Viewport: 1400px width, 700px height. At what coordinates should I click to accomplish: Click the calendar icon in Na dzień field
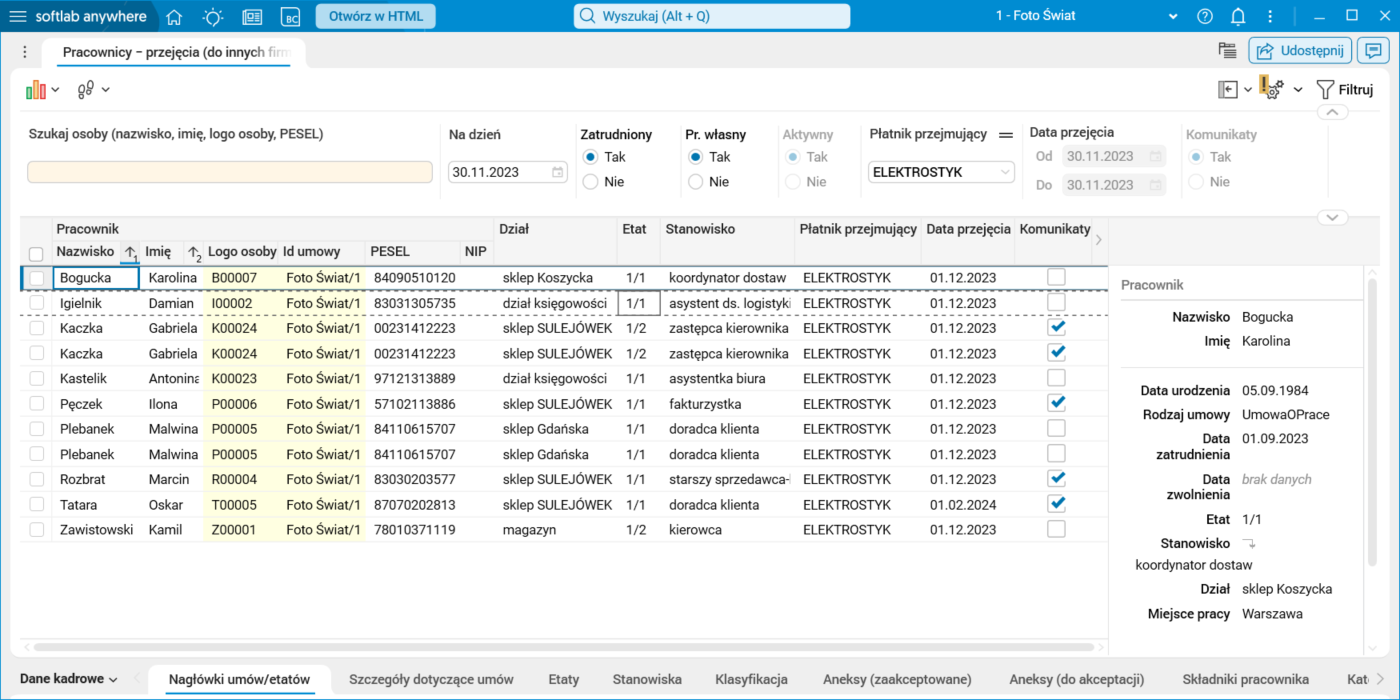[x=558, y=172]
